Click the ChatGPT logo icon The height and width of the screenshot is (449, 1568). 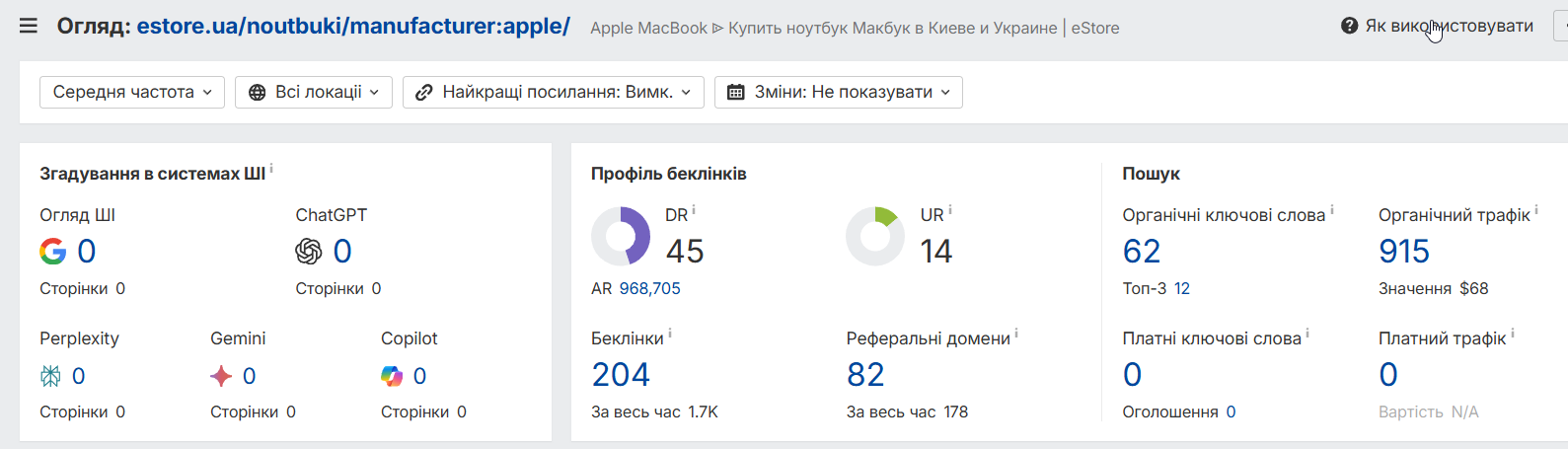pyautogui.click(x=309, y=252)
